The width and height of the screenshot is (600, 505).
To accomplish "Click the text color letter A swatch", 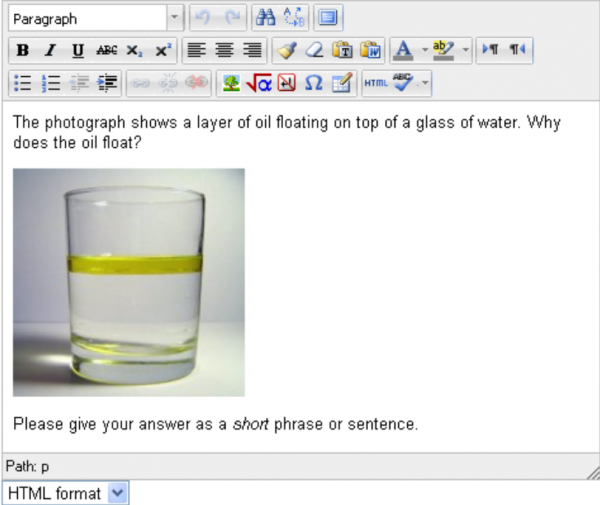I will coord(403,50).
